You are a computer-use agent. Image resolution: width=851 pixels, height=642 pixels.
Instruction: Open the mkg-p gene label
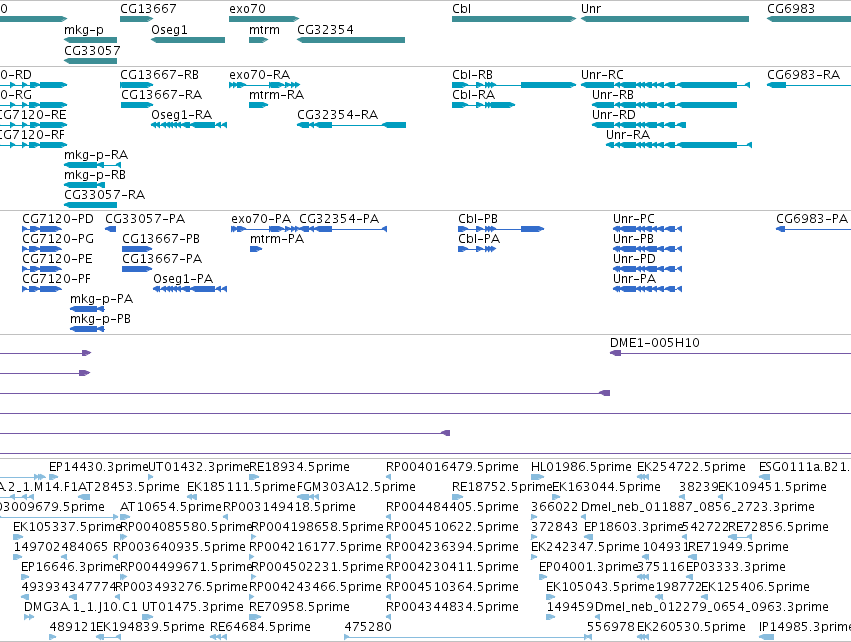(x=84, y=30)
